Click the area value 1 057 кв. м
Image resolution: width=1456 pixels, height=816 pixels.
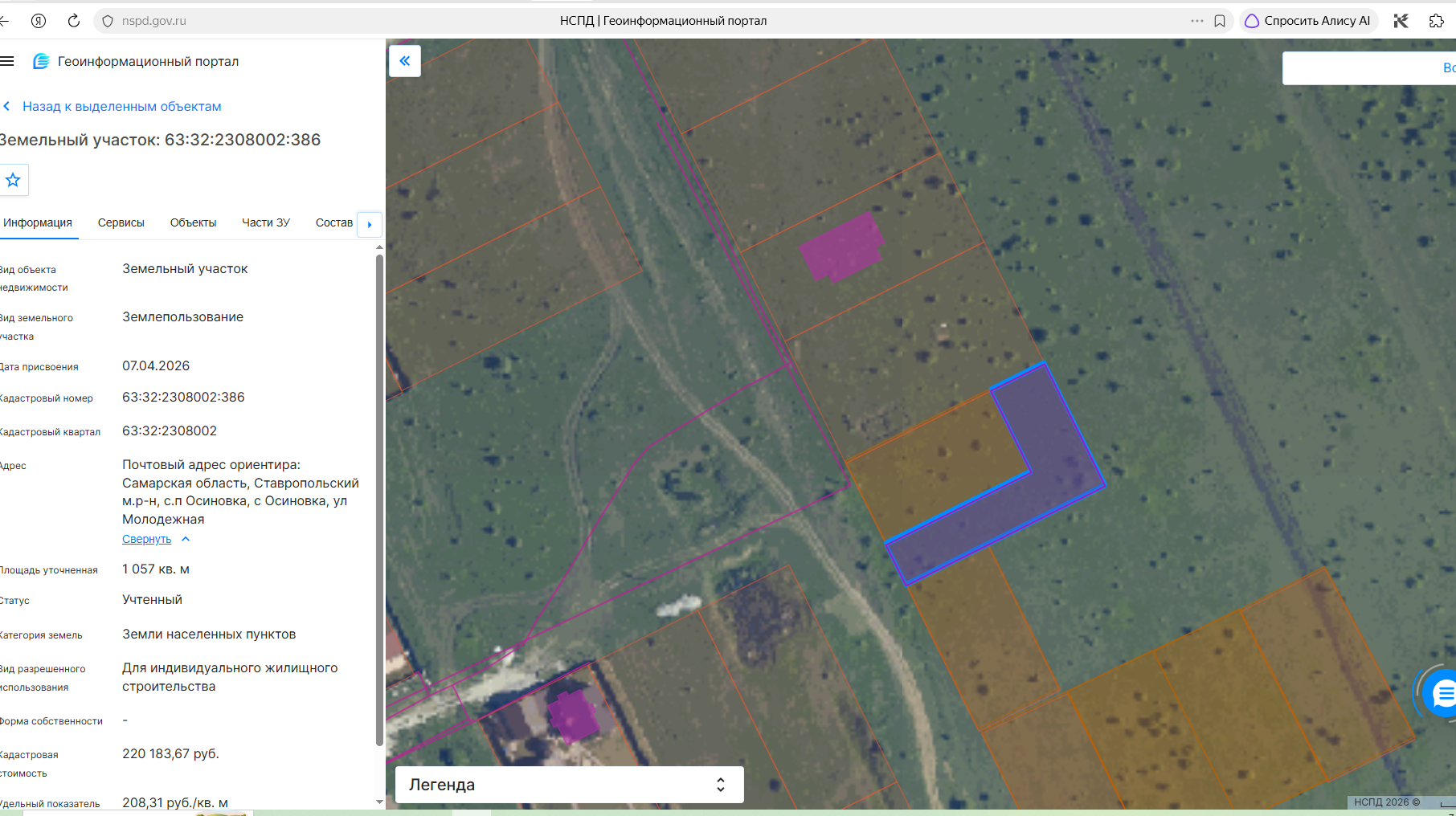[156, 569]
